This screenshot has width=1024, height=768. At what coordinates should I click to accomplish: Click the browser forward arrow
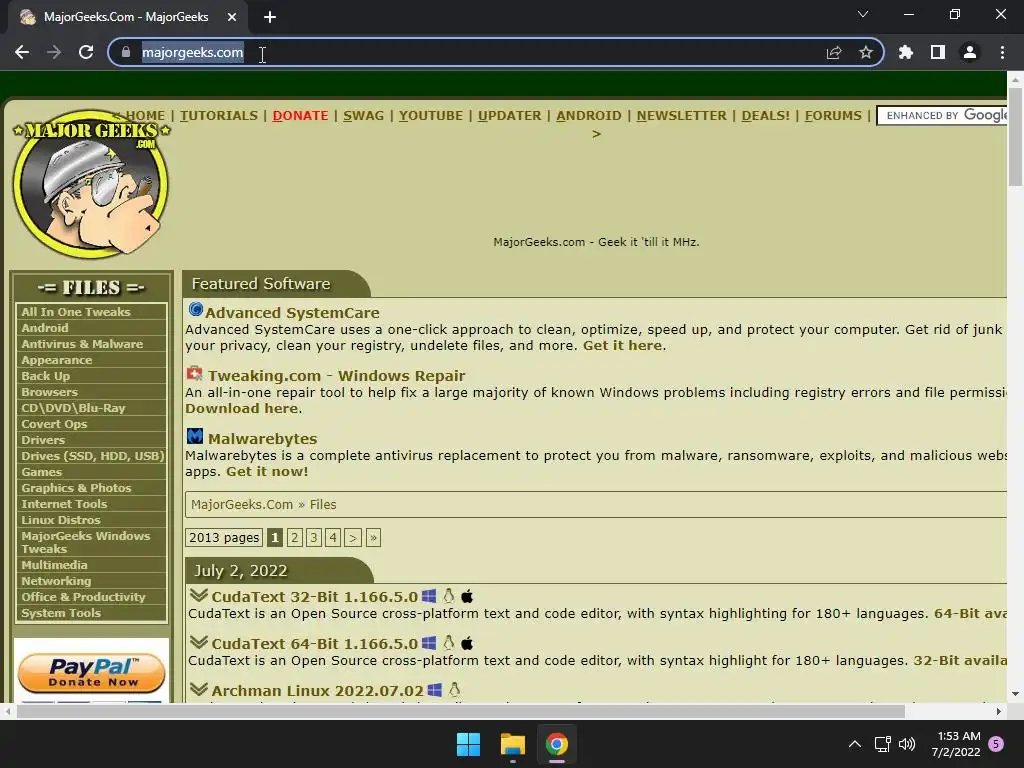[54, 52]
